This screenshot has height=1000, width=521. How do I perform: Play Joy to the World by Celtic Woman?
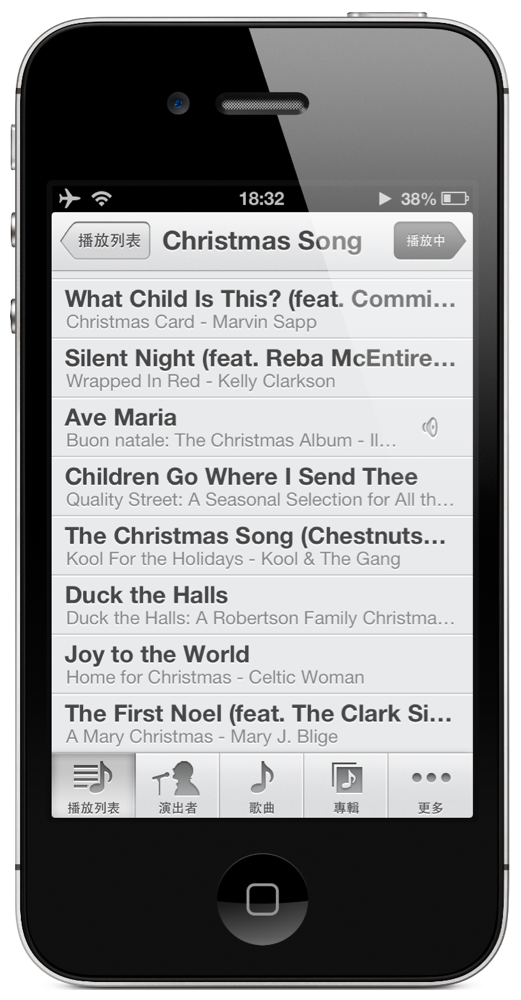(x=262, y=665)
